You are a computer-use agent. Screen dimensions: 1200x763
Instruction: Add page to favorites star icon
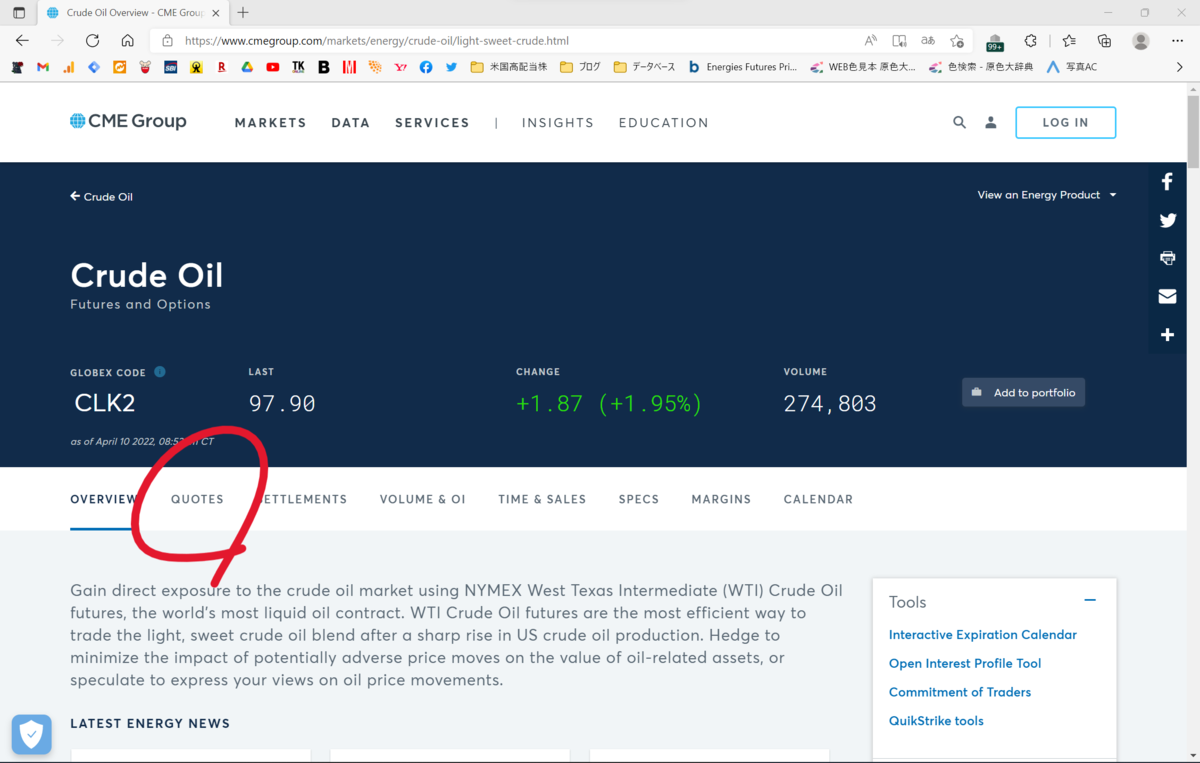[957, 41]
